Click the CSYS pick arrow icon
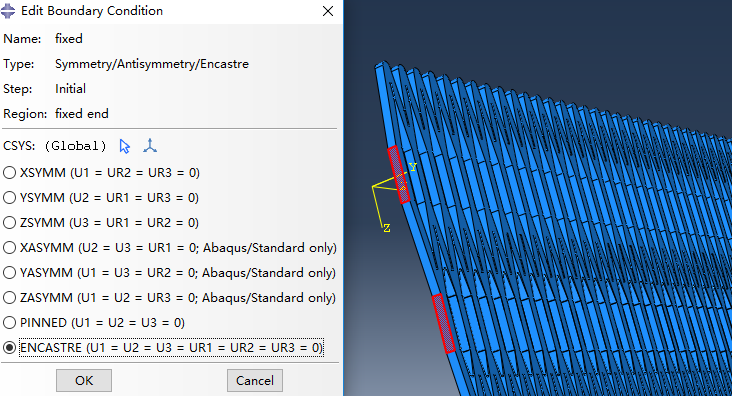Viewport: 732px width, 396px height. (124, 146)
